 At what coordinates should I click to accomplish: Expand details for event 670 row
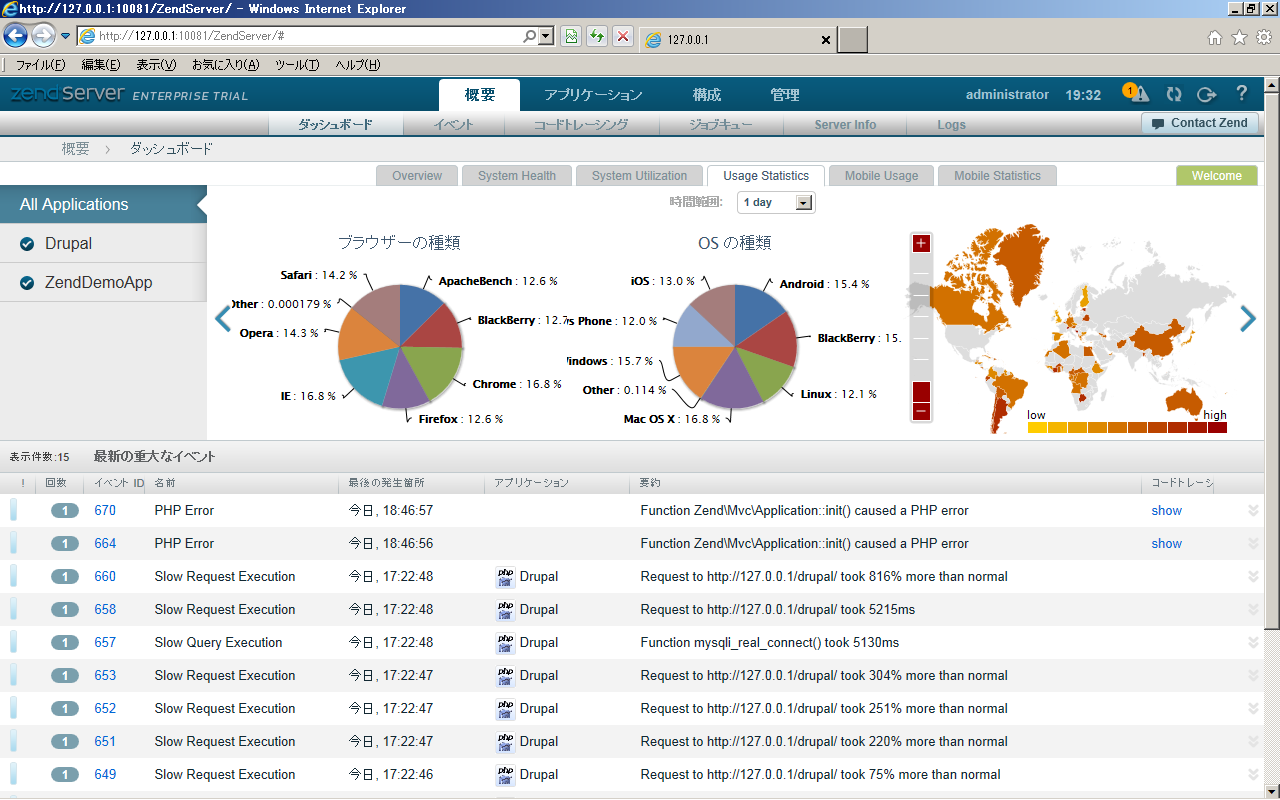tap(1252, 511)
